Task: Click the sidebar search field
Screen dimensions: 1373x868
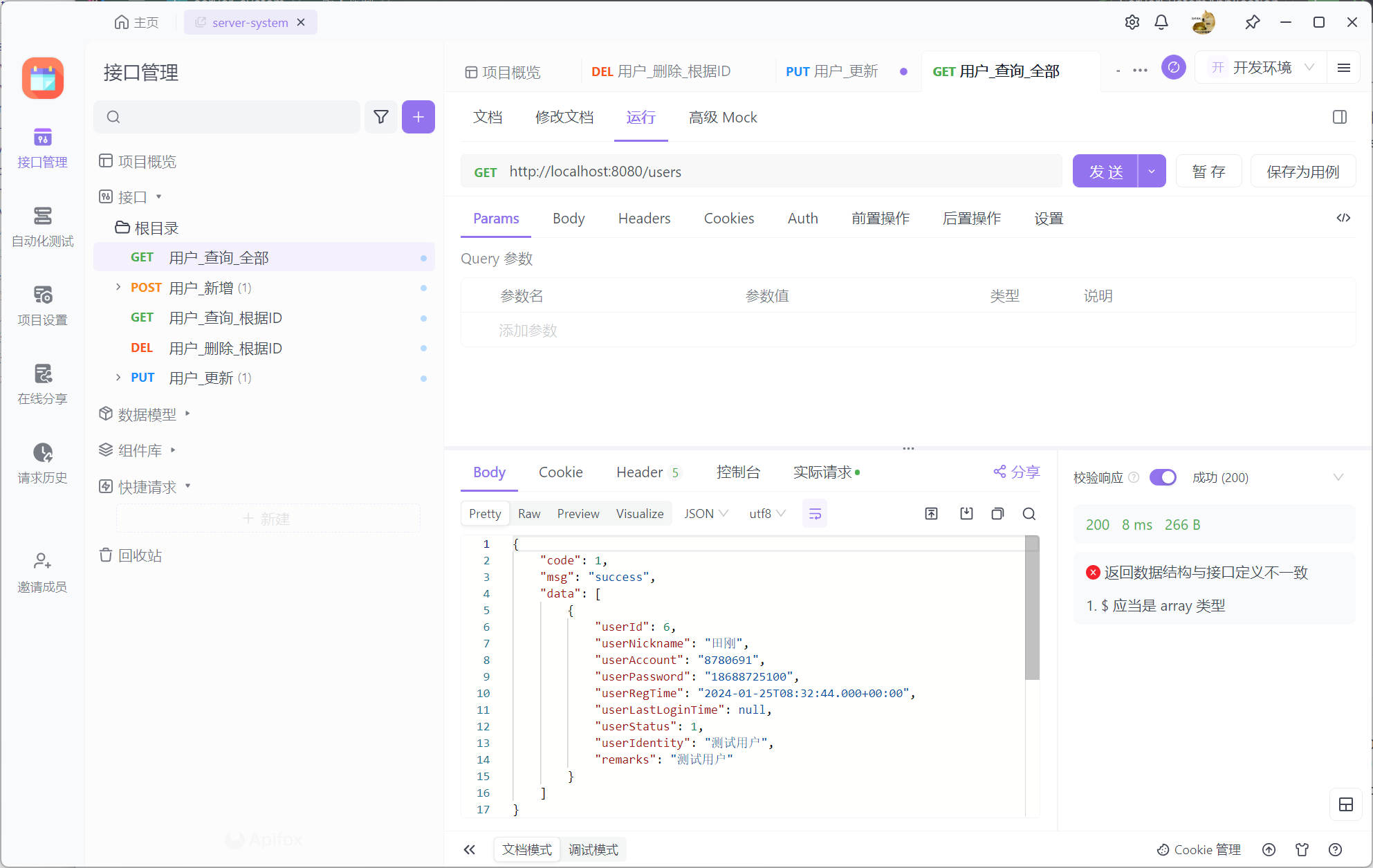Action: (x=227, y=117)
